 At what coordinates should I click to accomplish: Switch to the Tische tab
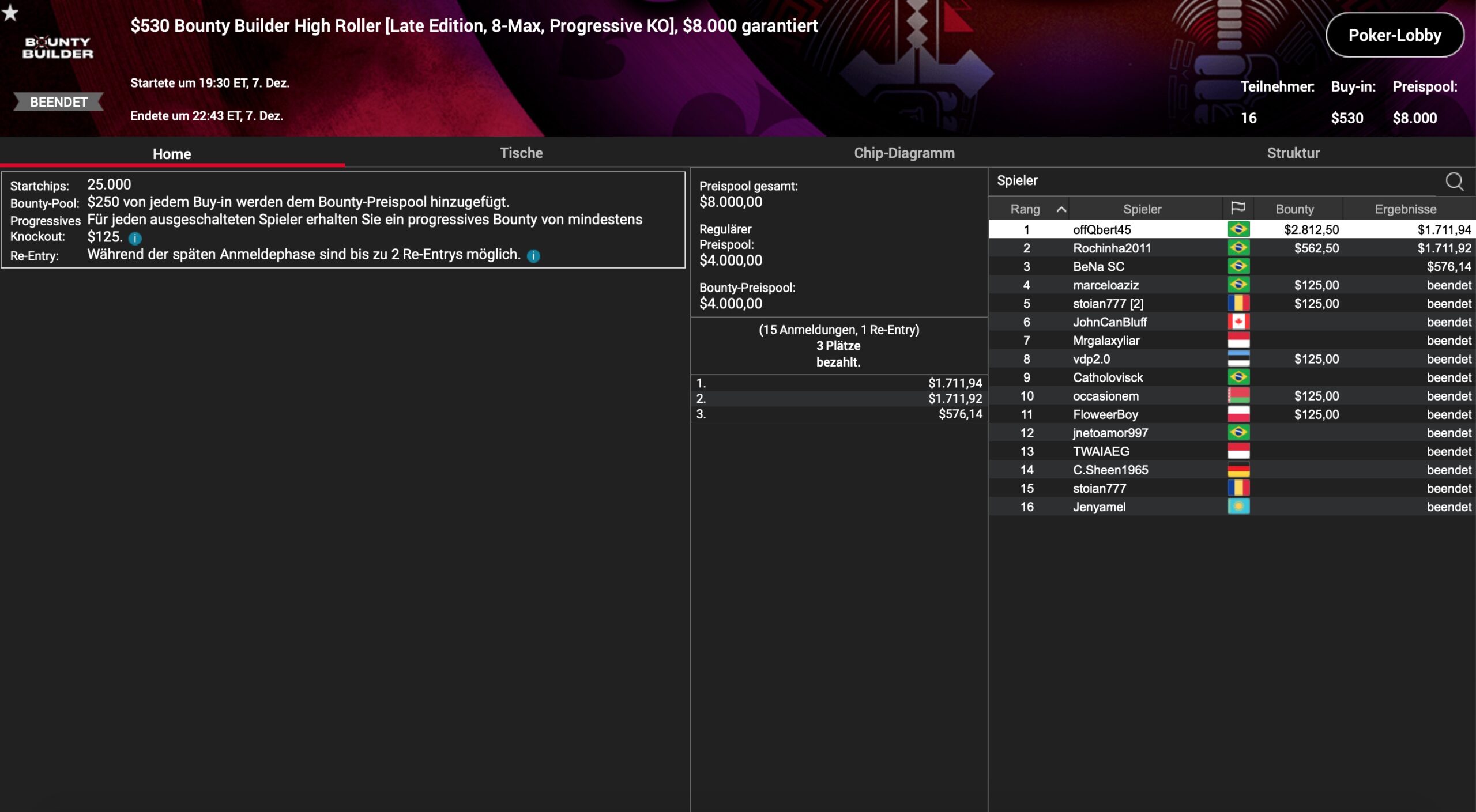pos(521,153)
